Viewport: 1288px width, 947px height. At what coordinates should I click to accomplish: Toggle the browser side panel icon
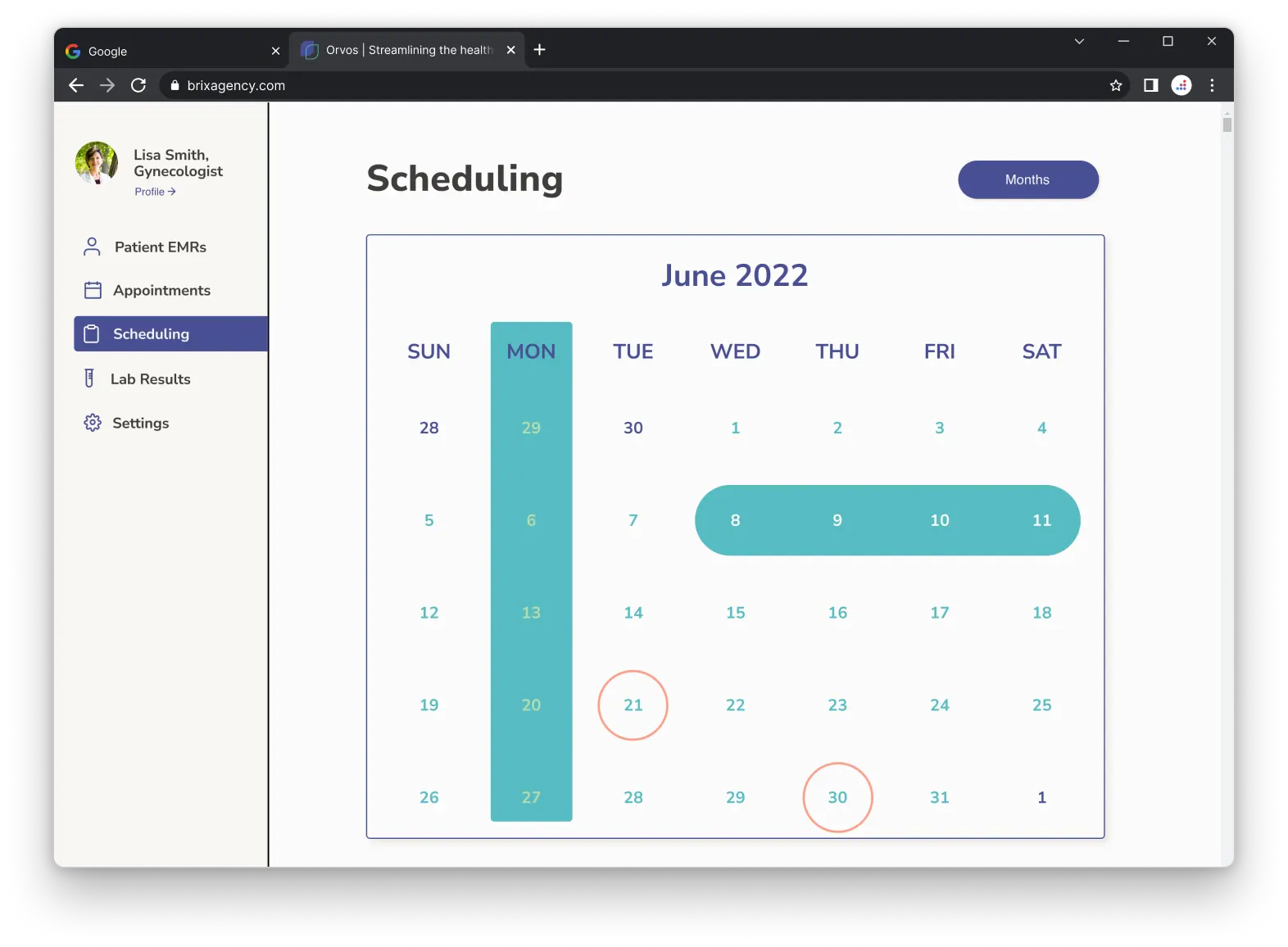click(1150, 85)
